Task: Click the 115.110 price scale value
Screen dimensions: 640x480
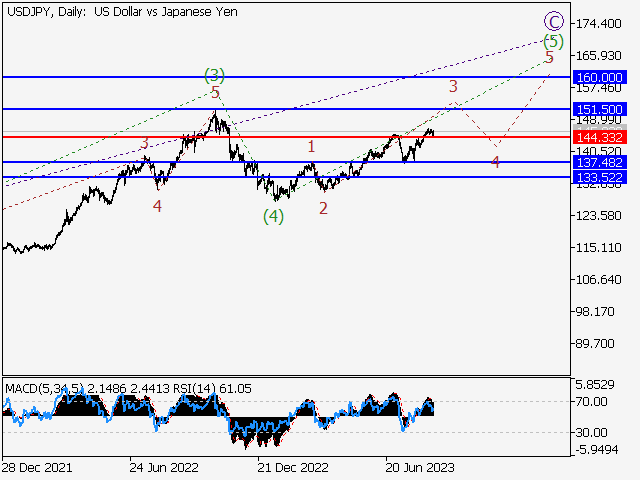Action: 598,248
